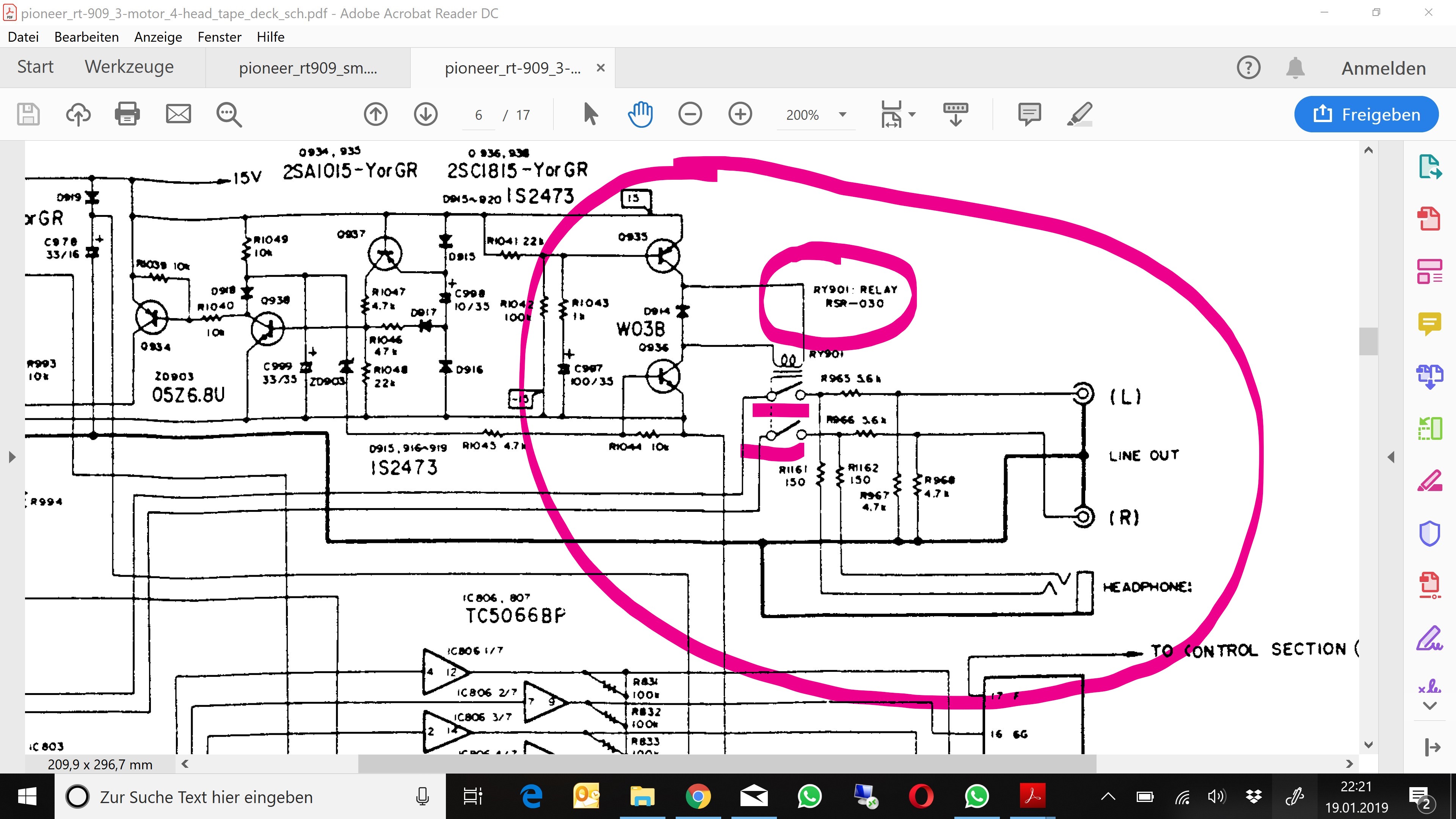Screen dimensions: 1456x819
Task: Open Microsoft Edge from the taskbar
Action: pos(531,797)
